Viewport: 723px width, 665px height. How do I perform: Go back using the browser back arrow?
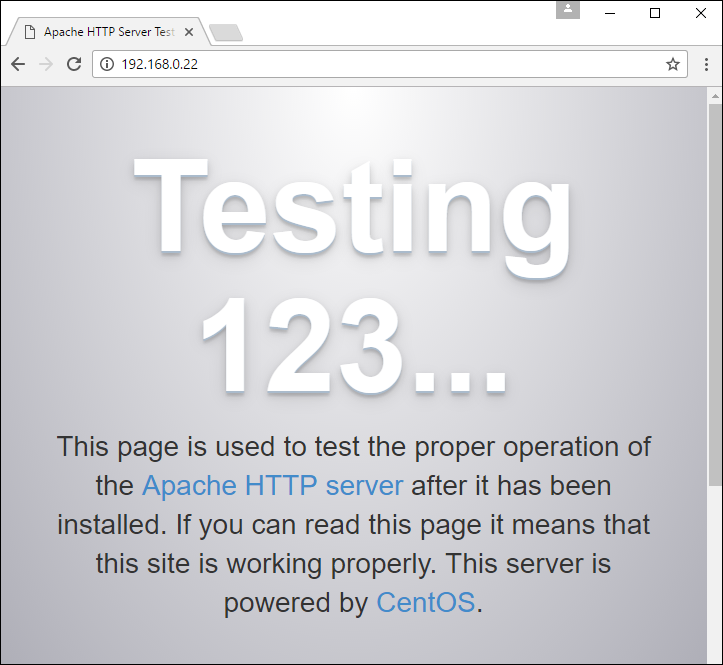18,64
